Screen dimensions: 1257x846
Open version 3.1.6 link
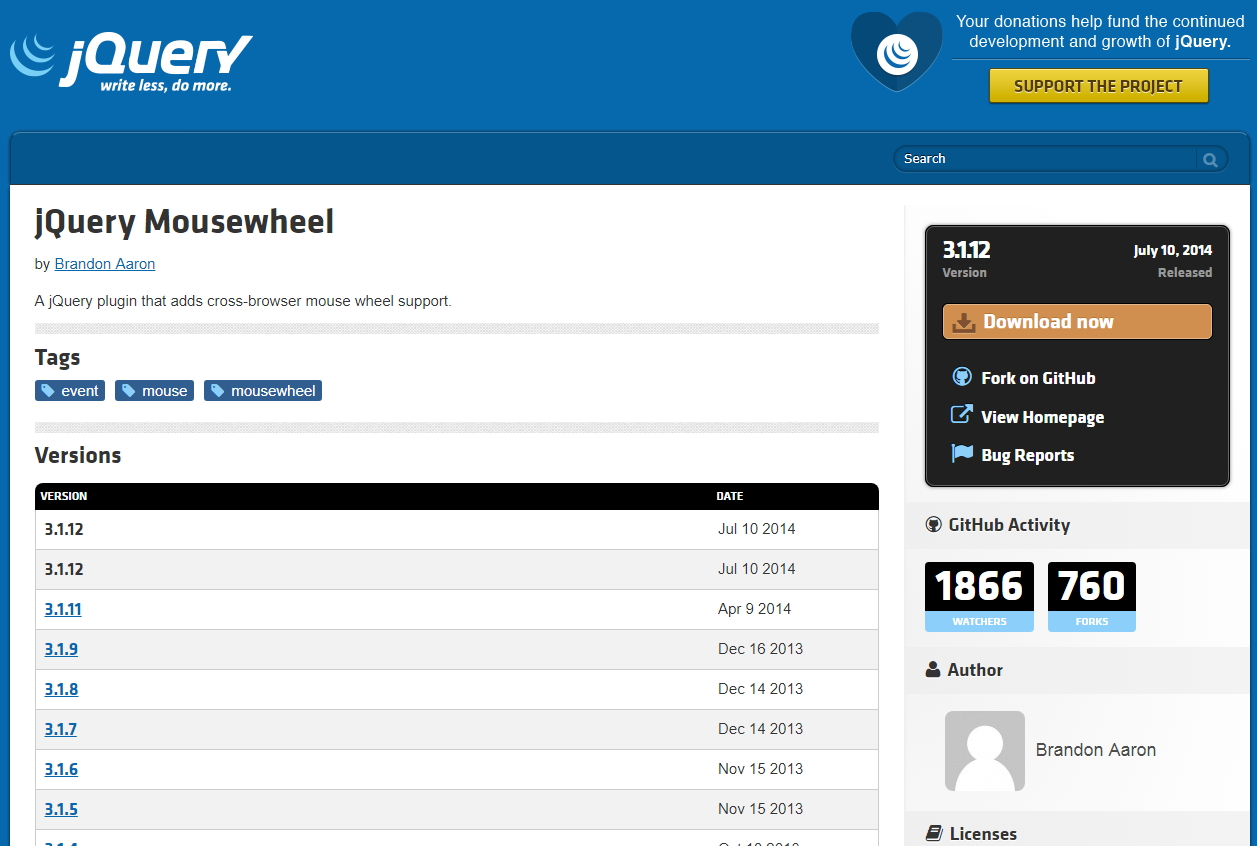[61, 769]
